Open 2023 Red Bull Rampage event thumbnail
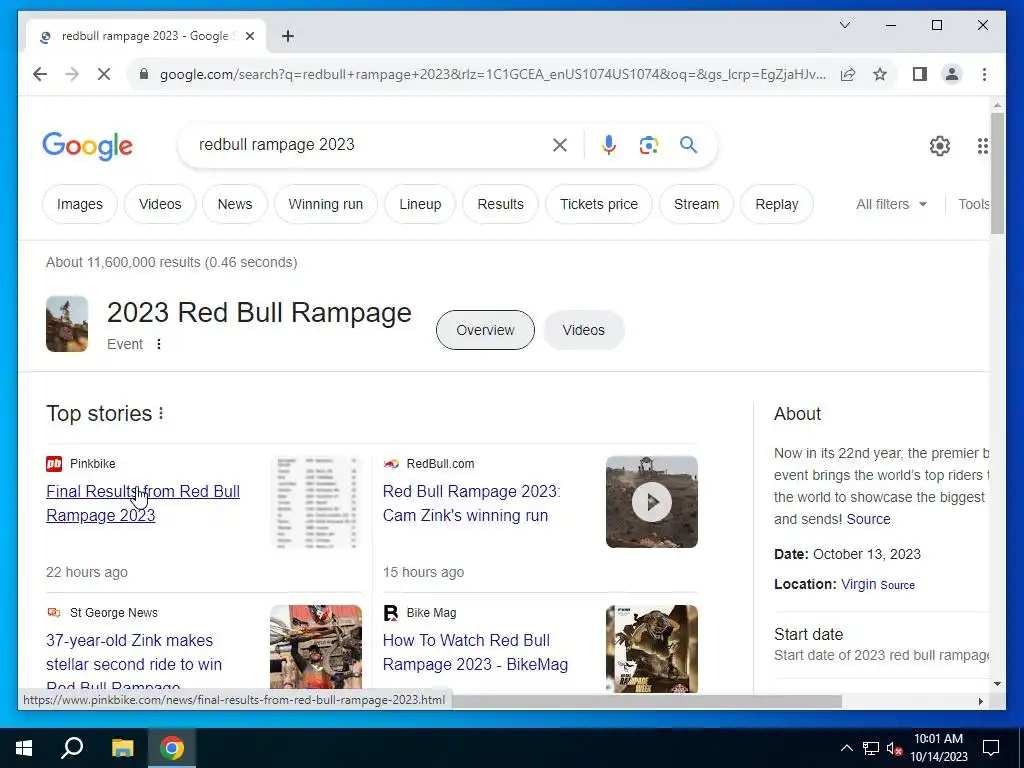Screen dimensions: 1024x768 pos(67,324)
